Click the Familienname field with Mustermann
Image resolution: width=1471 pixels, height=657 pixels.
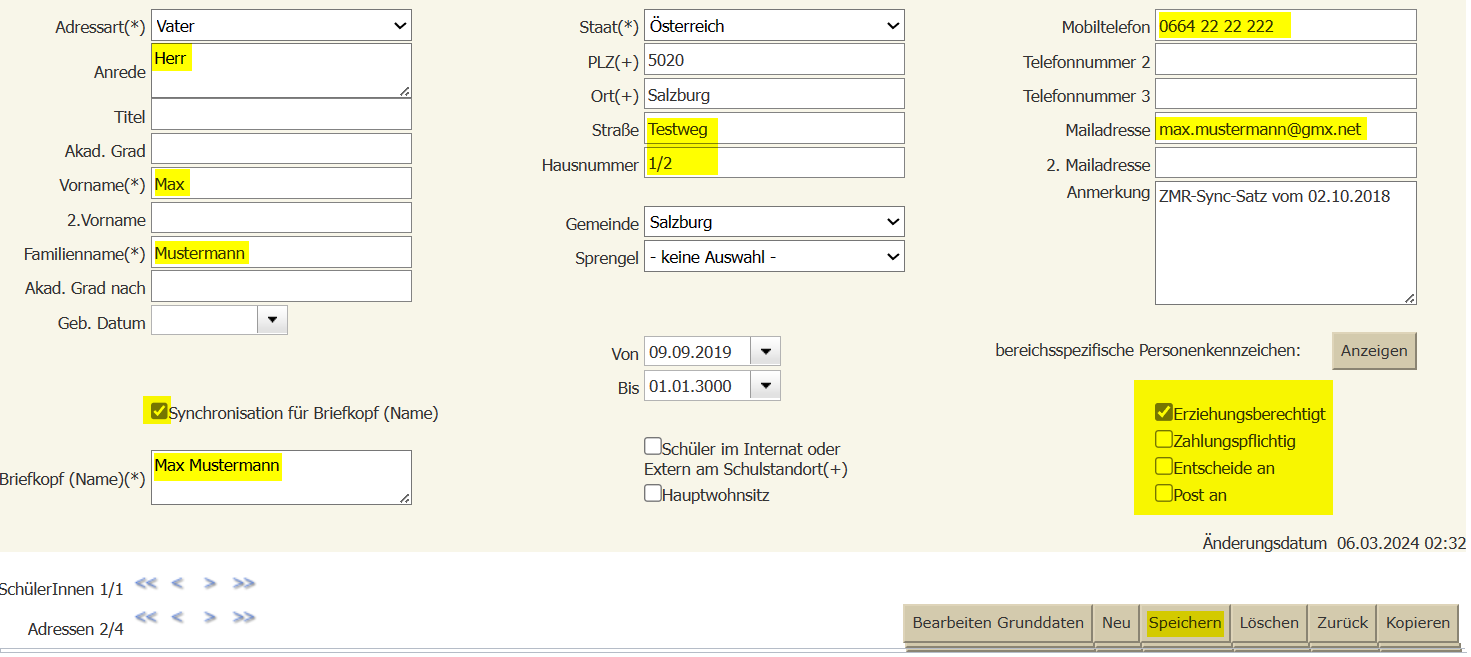click(x=281, y=253)
